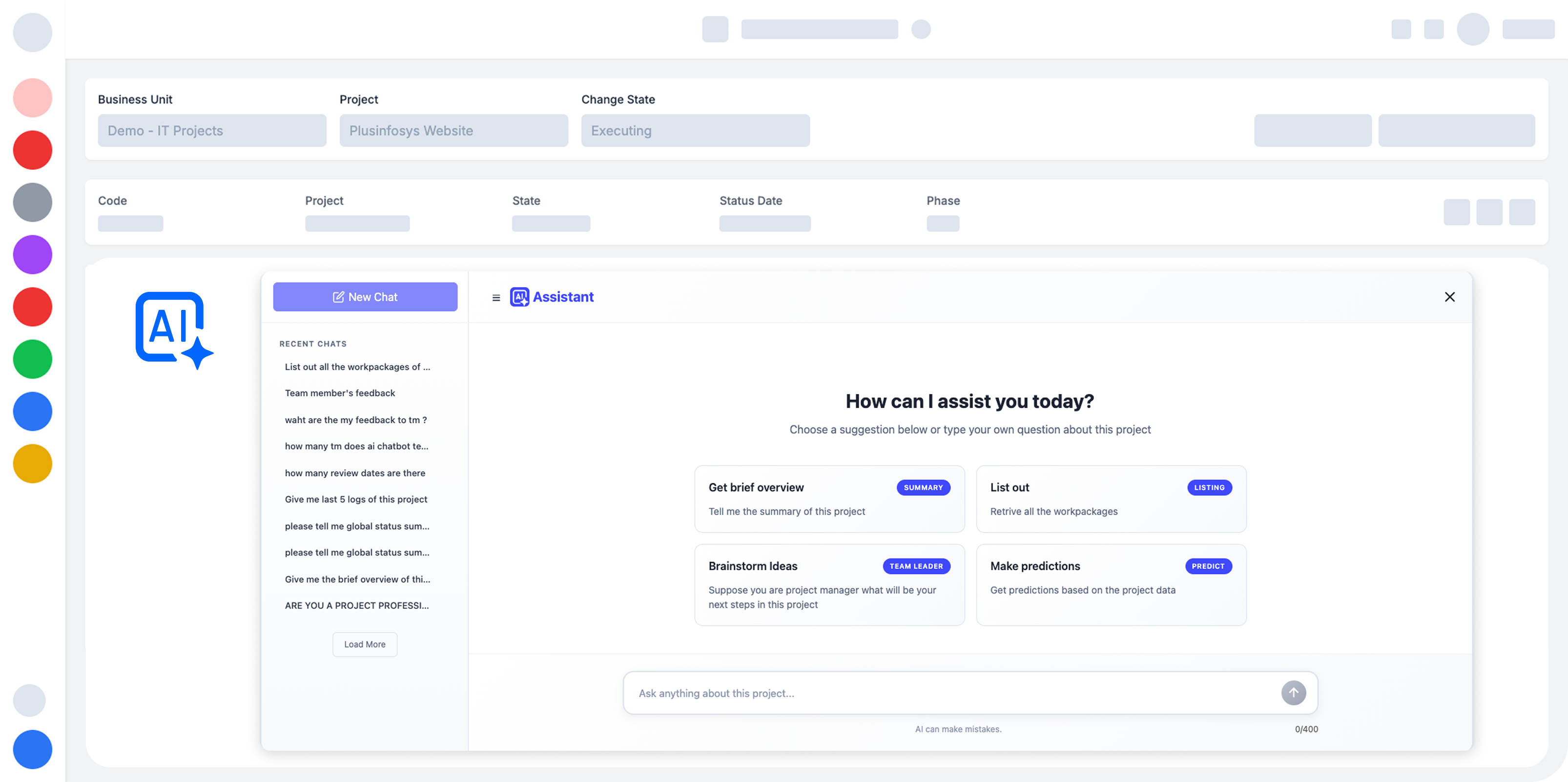Close the Assistant panel with X
The width and height of the screenshot is (1568, 782).
click(x=1449, y=297)
